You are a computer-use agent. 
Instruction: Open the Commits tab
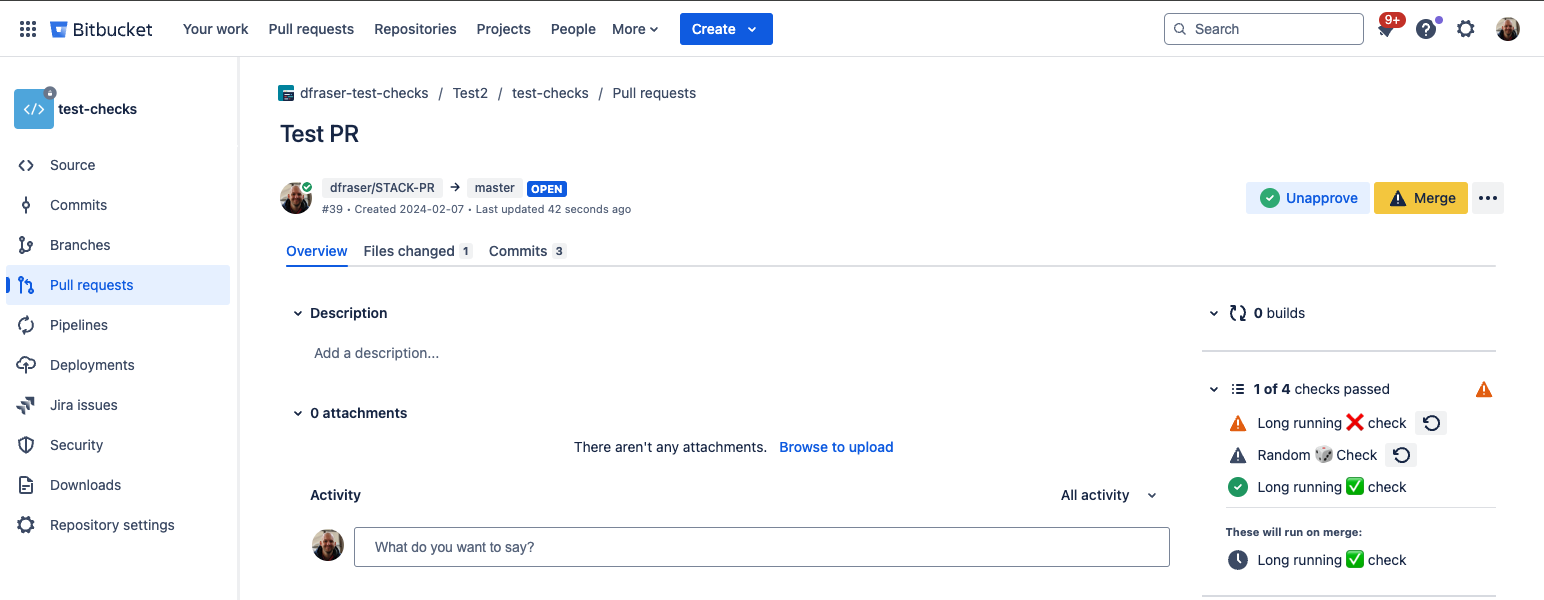(x=516, y=250)
